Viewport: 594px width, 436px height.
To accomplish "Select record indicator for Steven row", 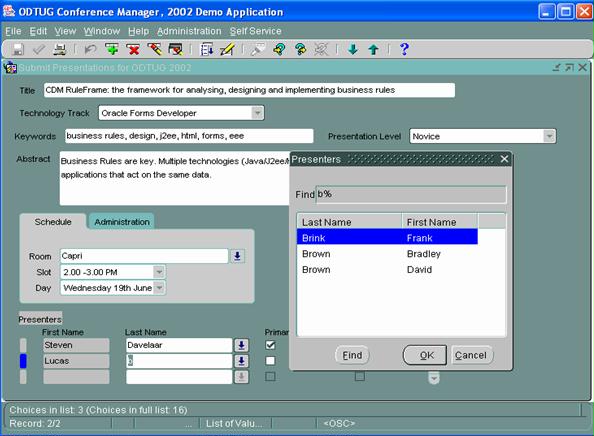I will pyautogui.click(x=23, y=345).
